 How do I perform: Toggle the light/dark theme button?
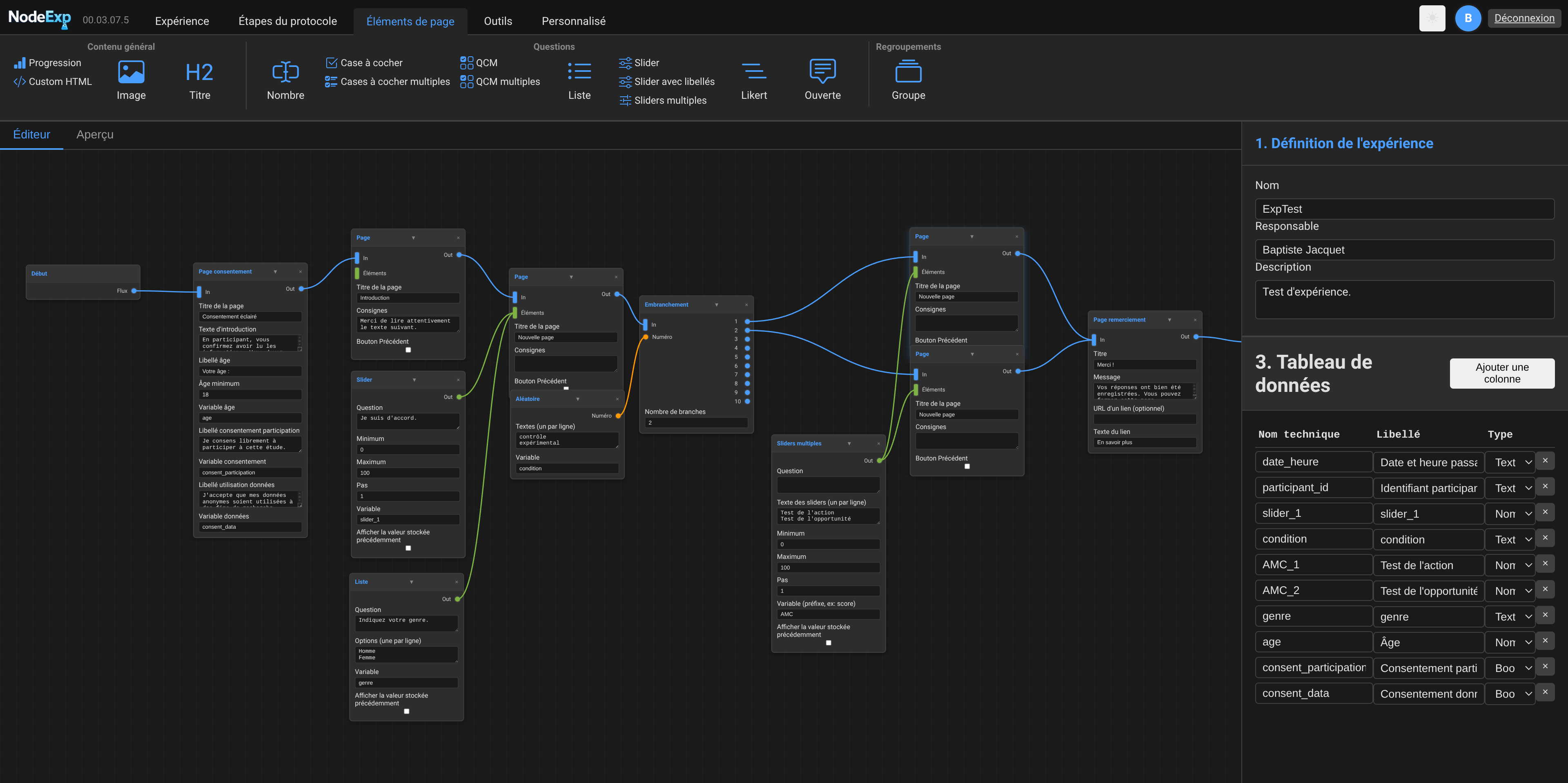point(1432,18)
